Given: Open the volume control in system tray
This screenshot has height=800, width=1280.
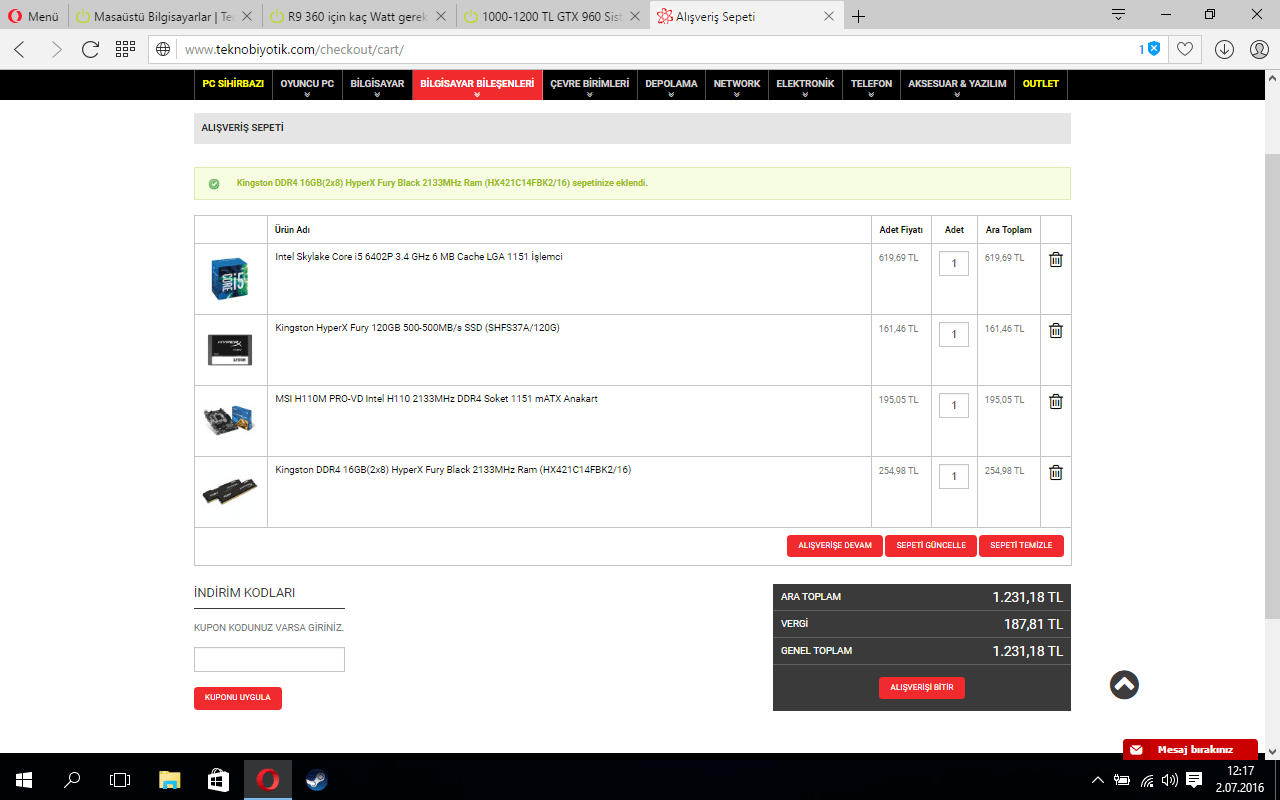Looking at the screenshot, I should click(x=1170, y=780).
